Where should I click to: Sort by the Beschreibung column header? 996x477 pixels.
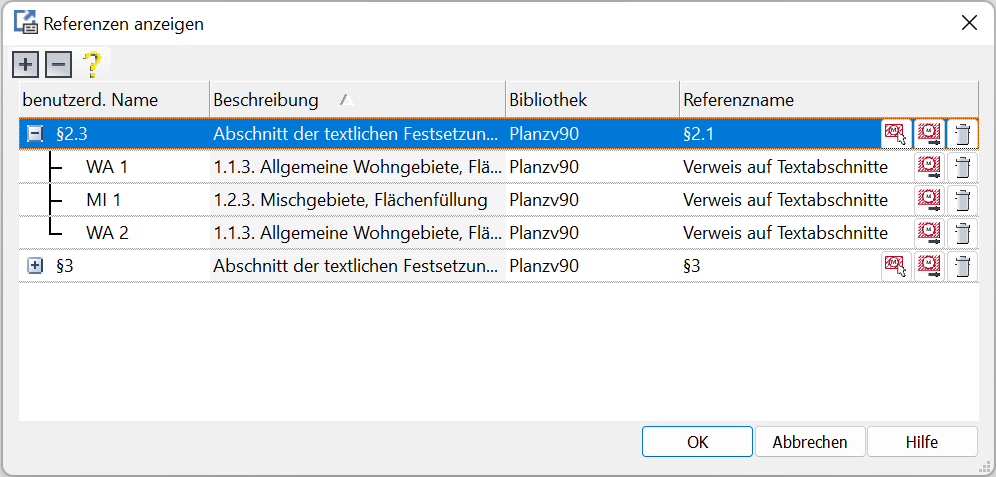(x=266, y=100)
